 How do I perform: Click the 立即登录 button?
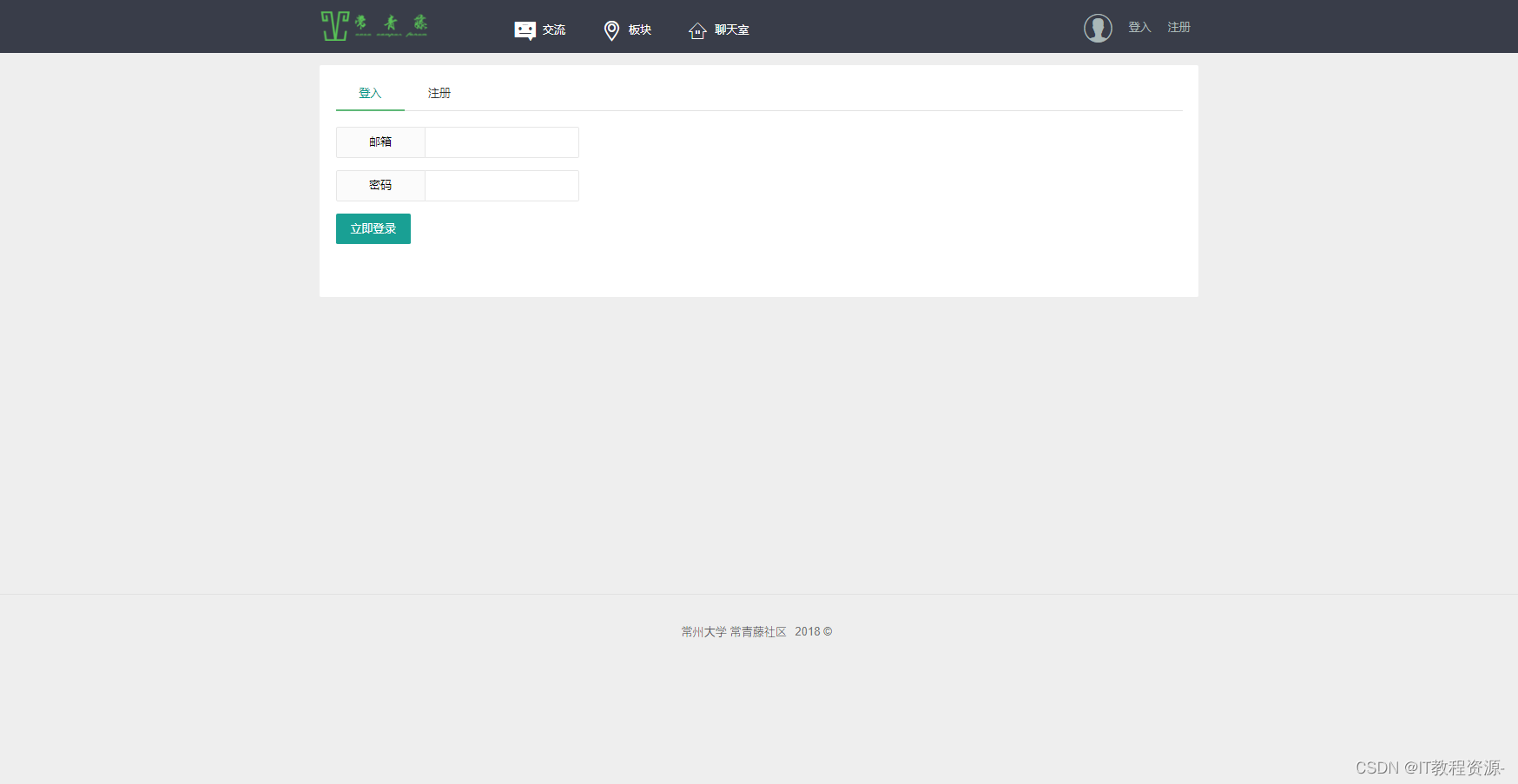click(x=373, y=229)
